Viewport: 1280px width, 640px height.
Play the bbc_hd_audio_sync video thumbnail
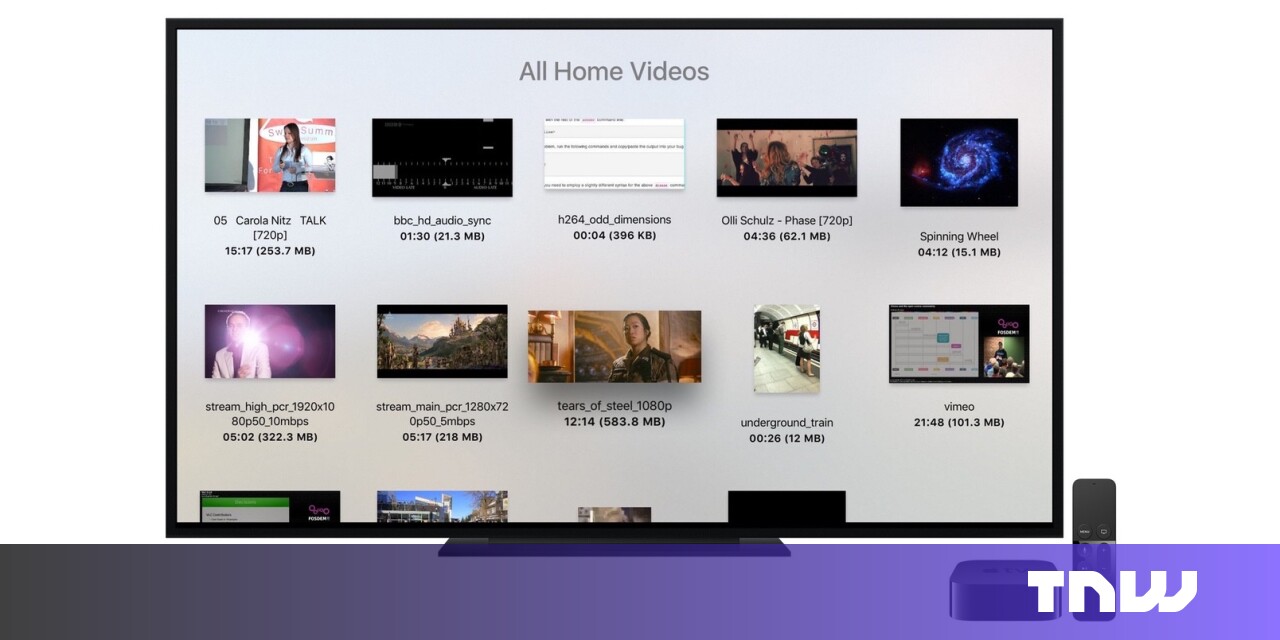442,157
